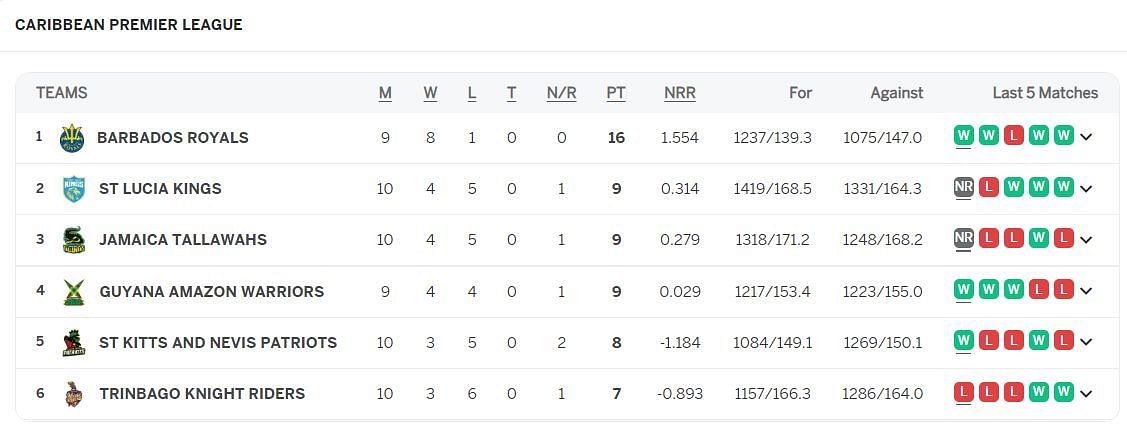
Task: Sort by the NRR column header
Action: pos(679,93)
